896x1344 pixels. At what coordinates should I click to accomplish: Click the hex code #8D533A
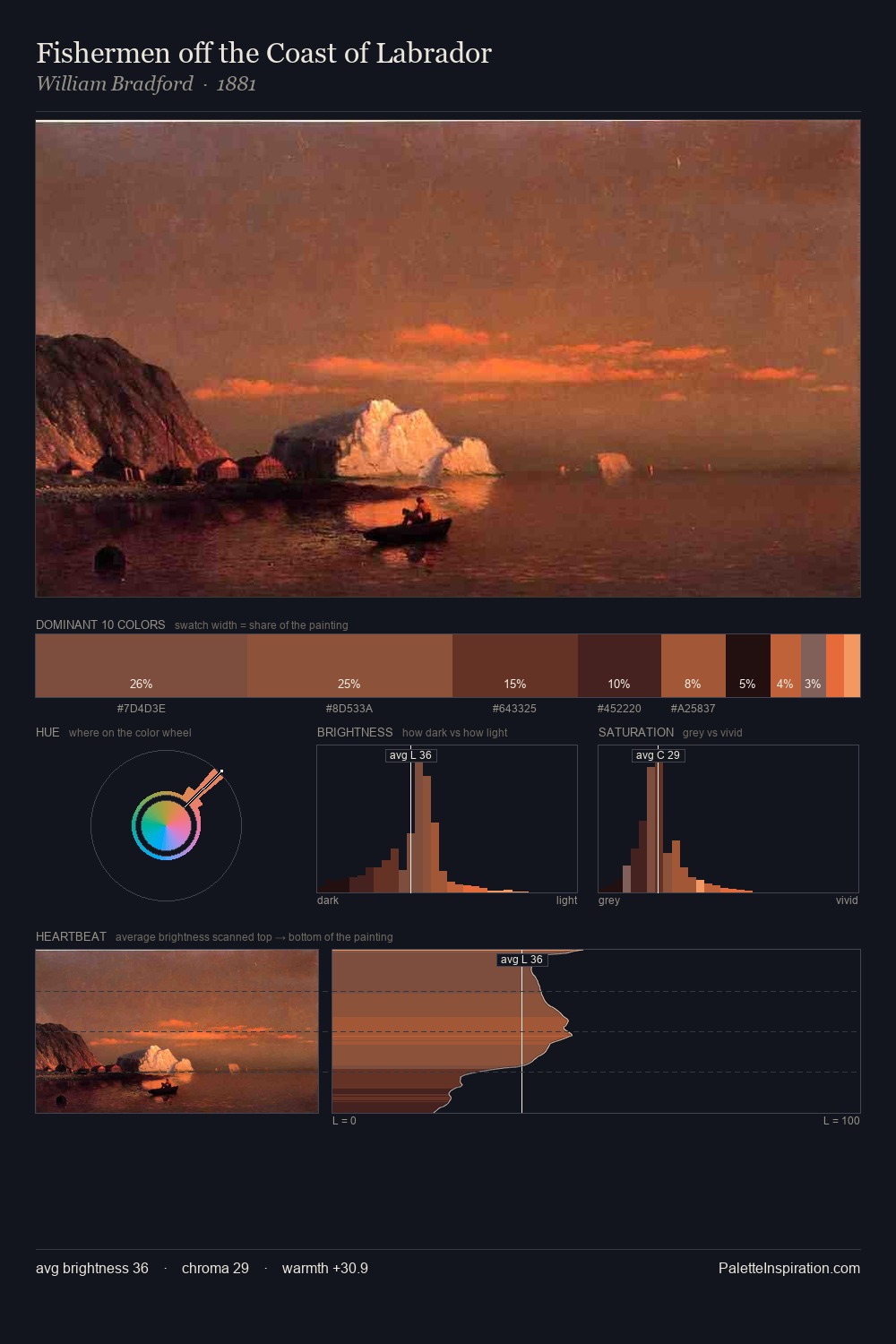pyautogui.click(x=349, y=709)
